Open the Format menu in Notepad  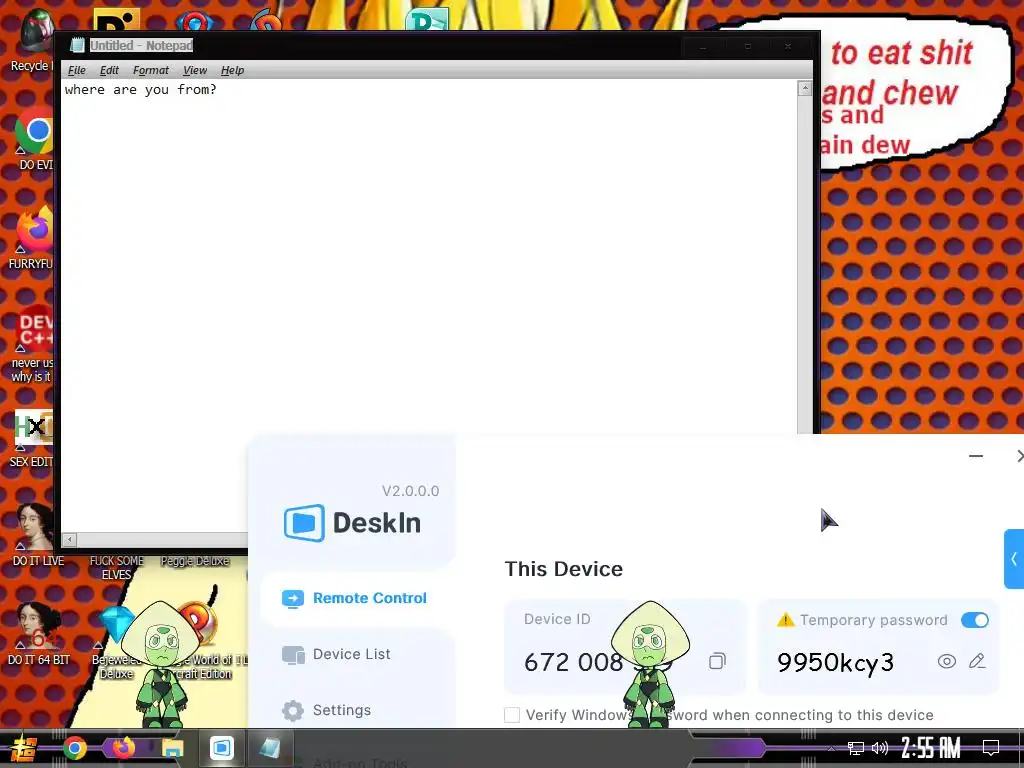point(151,70)
